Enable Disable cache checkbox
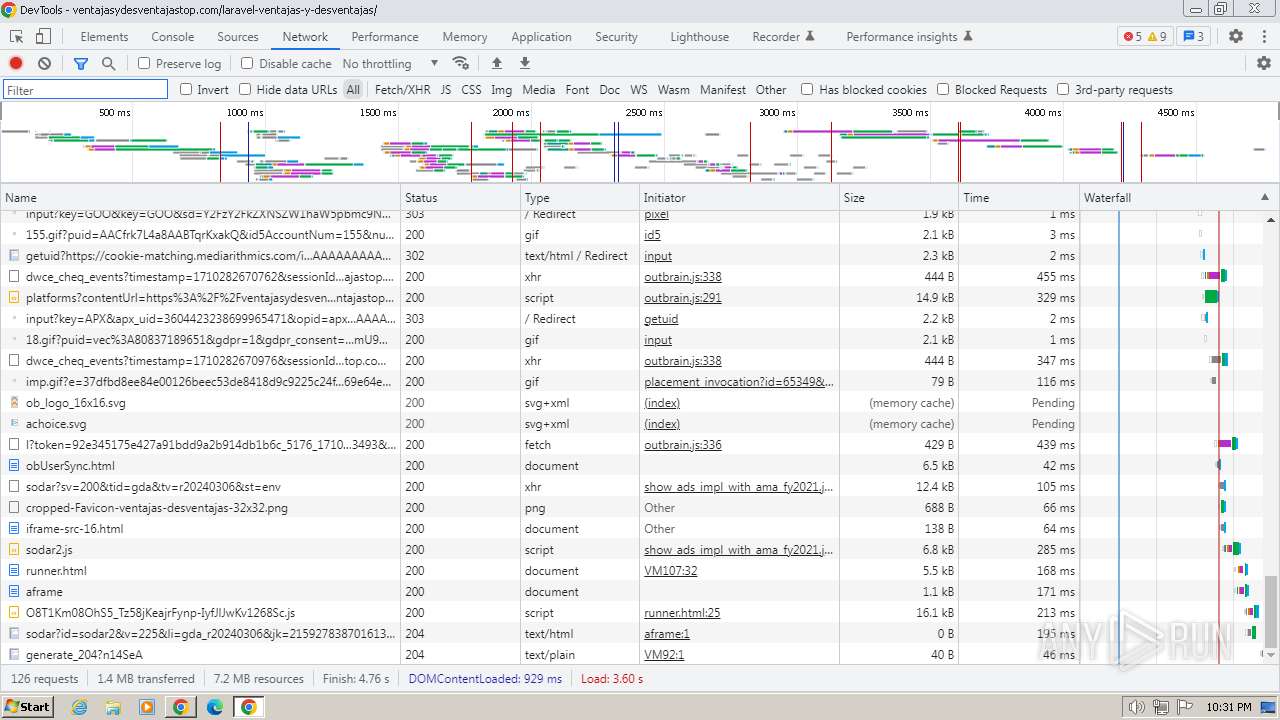Image resolution: width=1280 pixels, height=720 pixels. pyautogui.click(x=247, y=63)
